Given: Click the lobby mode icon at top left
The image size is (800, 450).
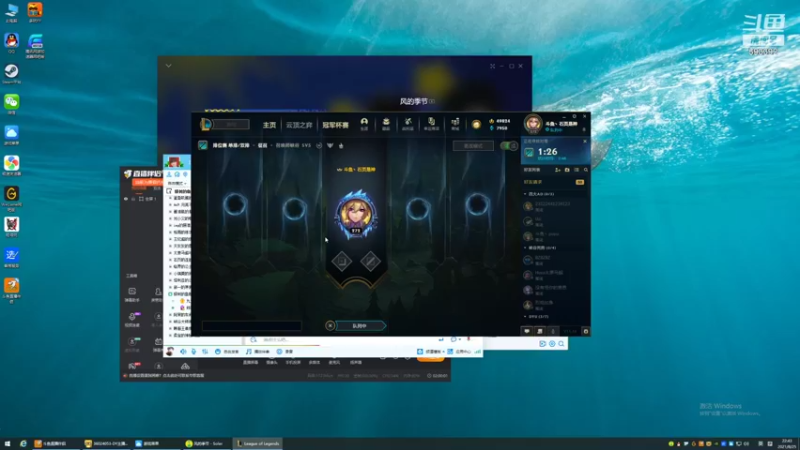Looking at the screenshot, I should tap(203, 145).
